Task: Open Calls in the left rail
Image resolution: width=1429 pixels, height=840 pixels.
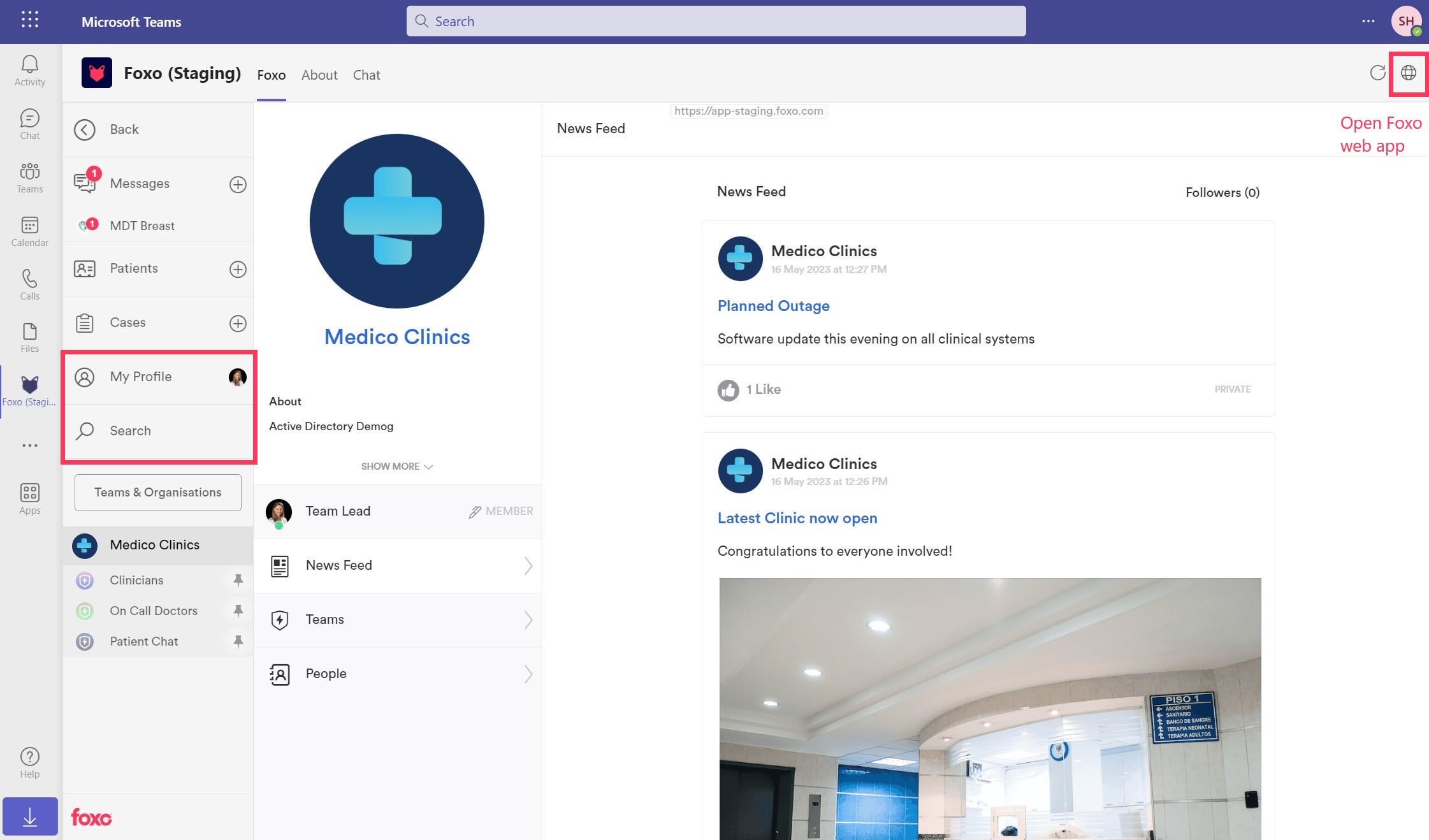Action: click(30, 284)
